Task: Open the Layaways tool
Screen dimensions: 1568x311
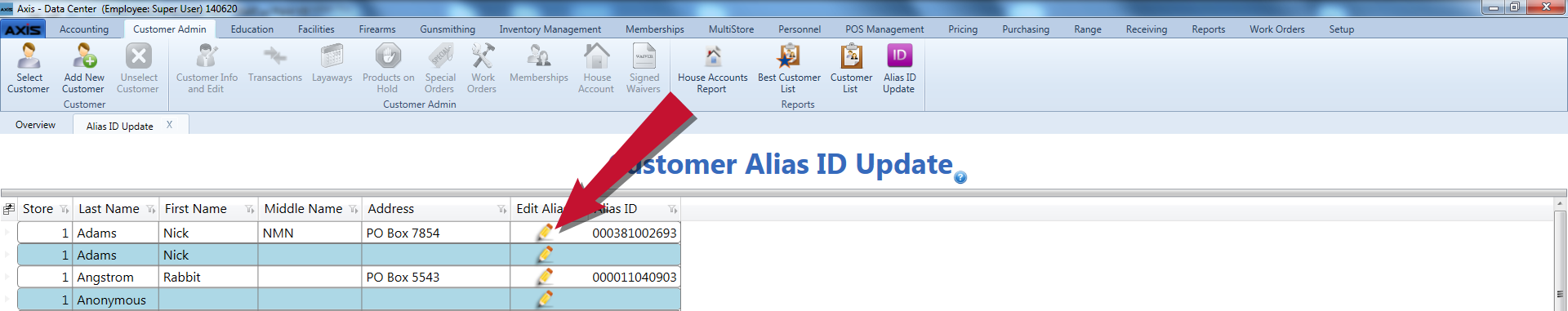Action: 332,64
